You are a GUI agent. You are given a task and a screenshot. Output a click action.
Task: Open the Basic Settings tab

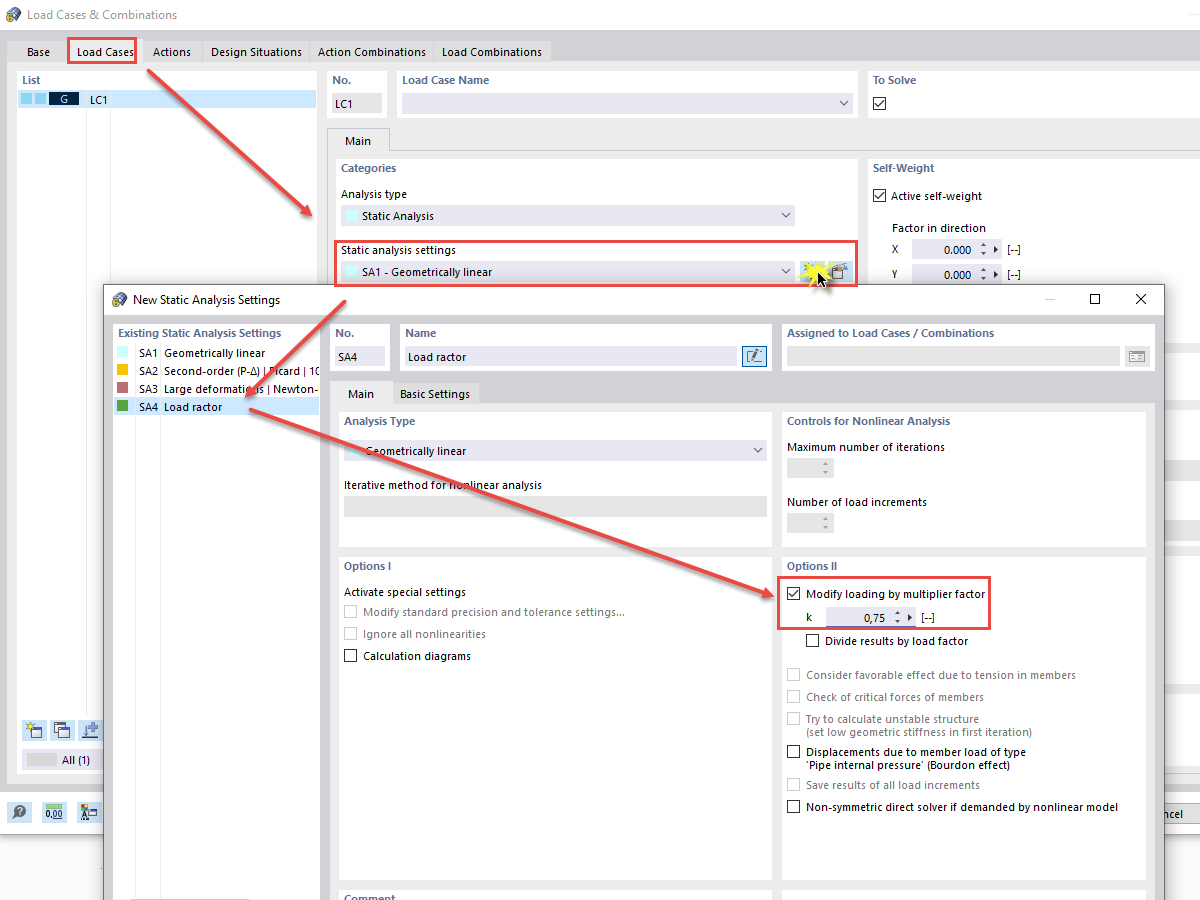point(435,394)
